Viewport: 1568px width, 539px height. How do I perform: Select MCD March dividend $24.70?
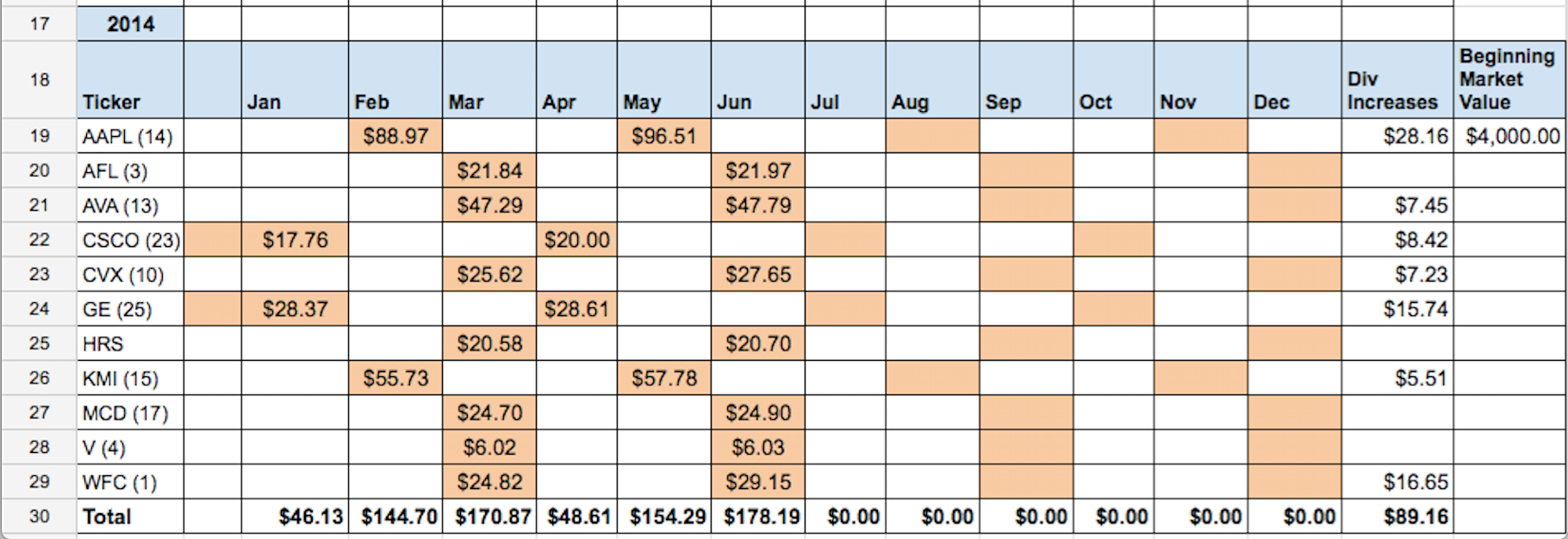tap(489, 413)
